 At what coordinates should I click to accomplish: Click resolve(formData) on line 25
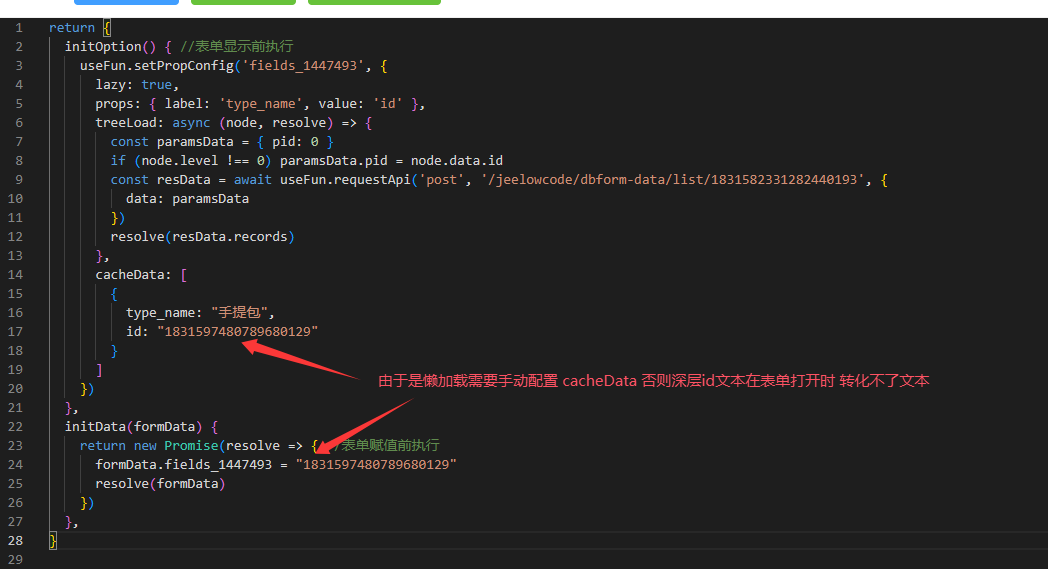(x=160, y=483)
